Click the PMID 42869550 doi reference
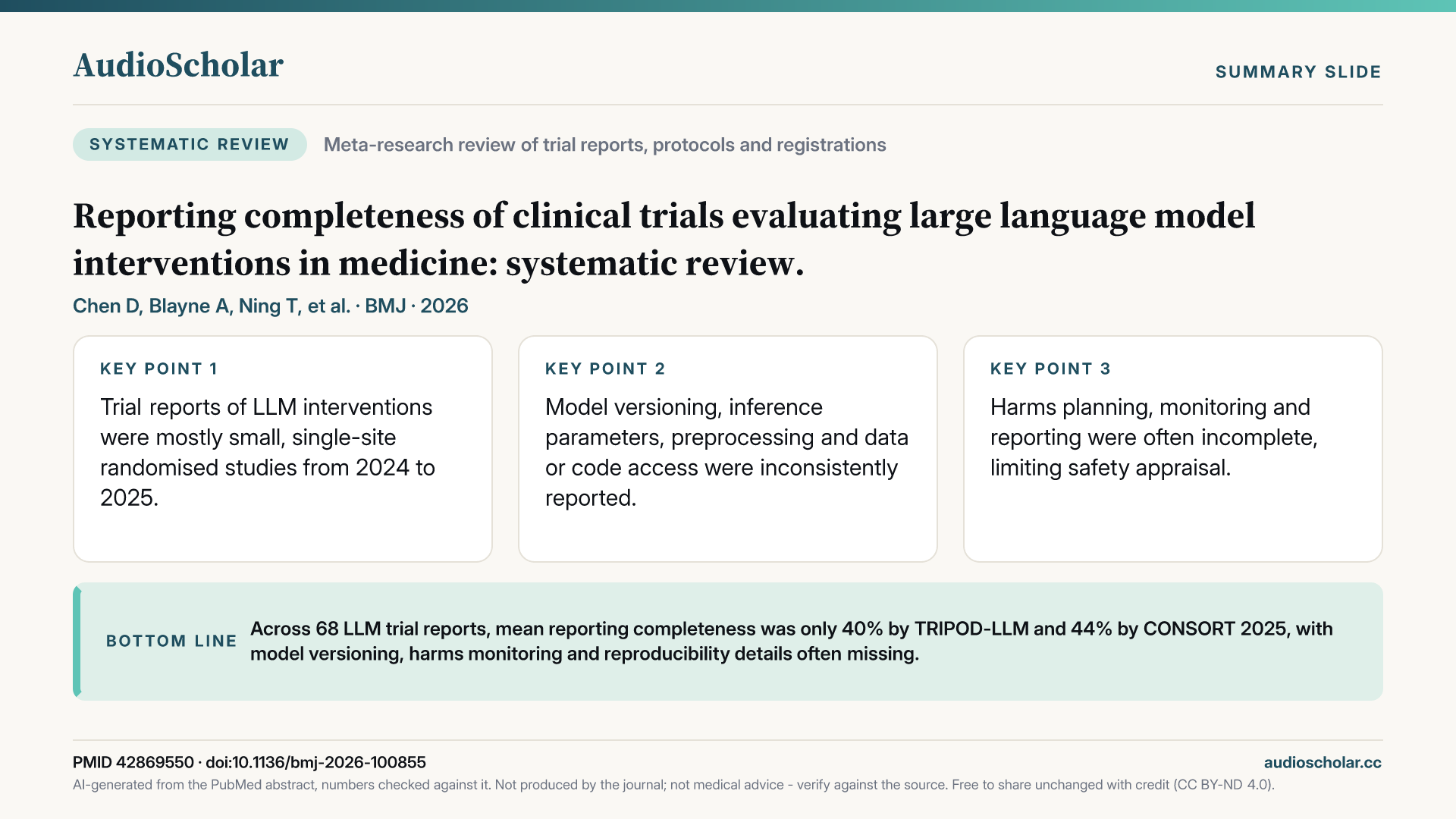Image resolution: width=1456 pixels, height=819 pixels. [x=249, y=762]
